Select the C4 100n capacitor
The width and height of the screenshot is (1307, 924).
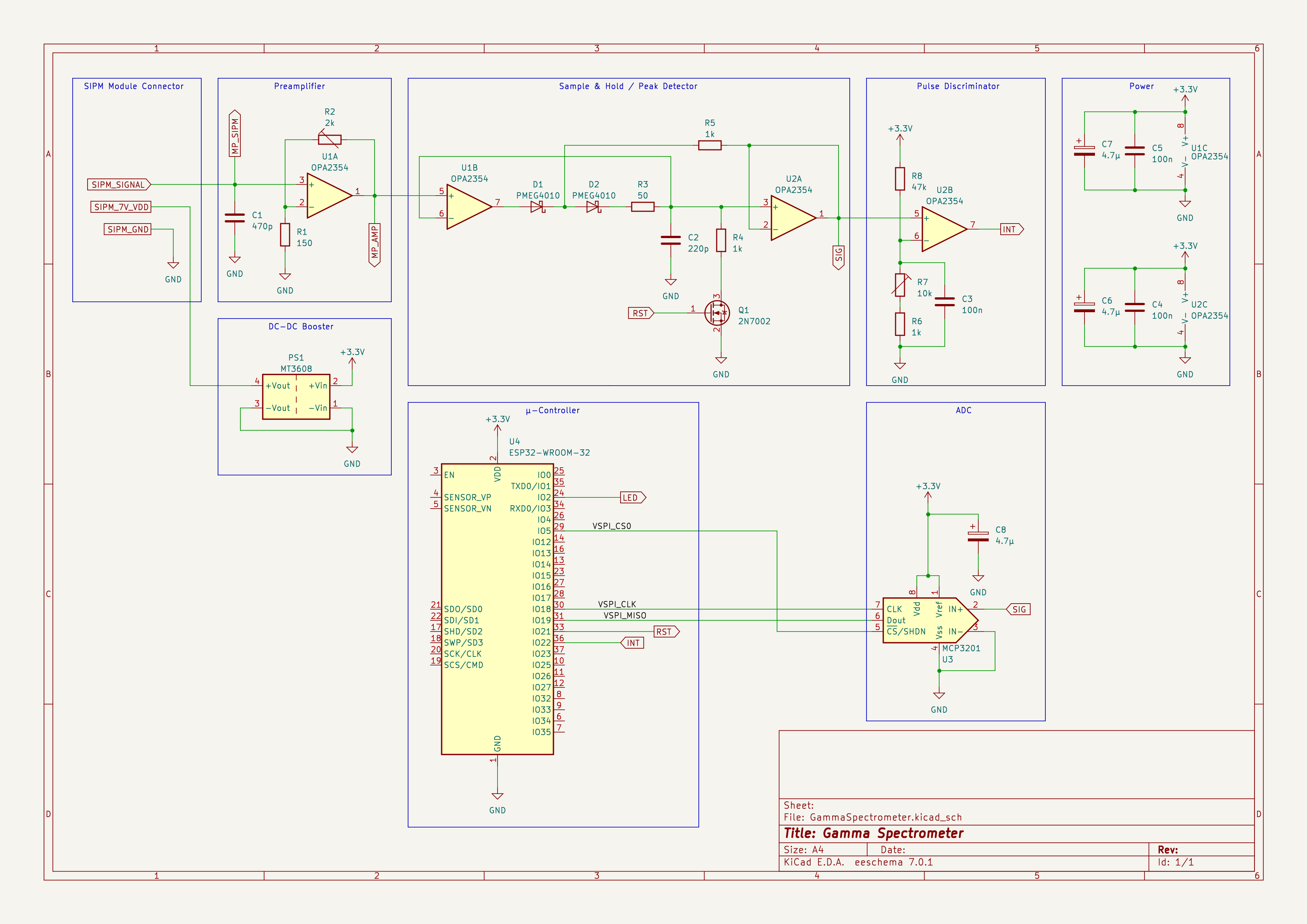coord(1134,307)
